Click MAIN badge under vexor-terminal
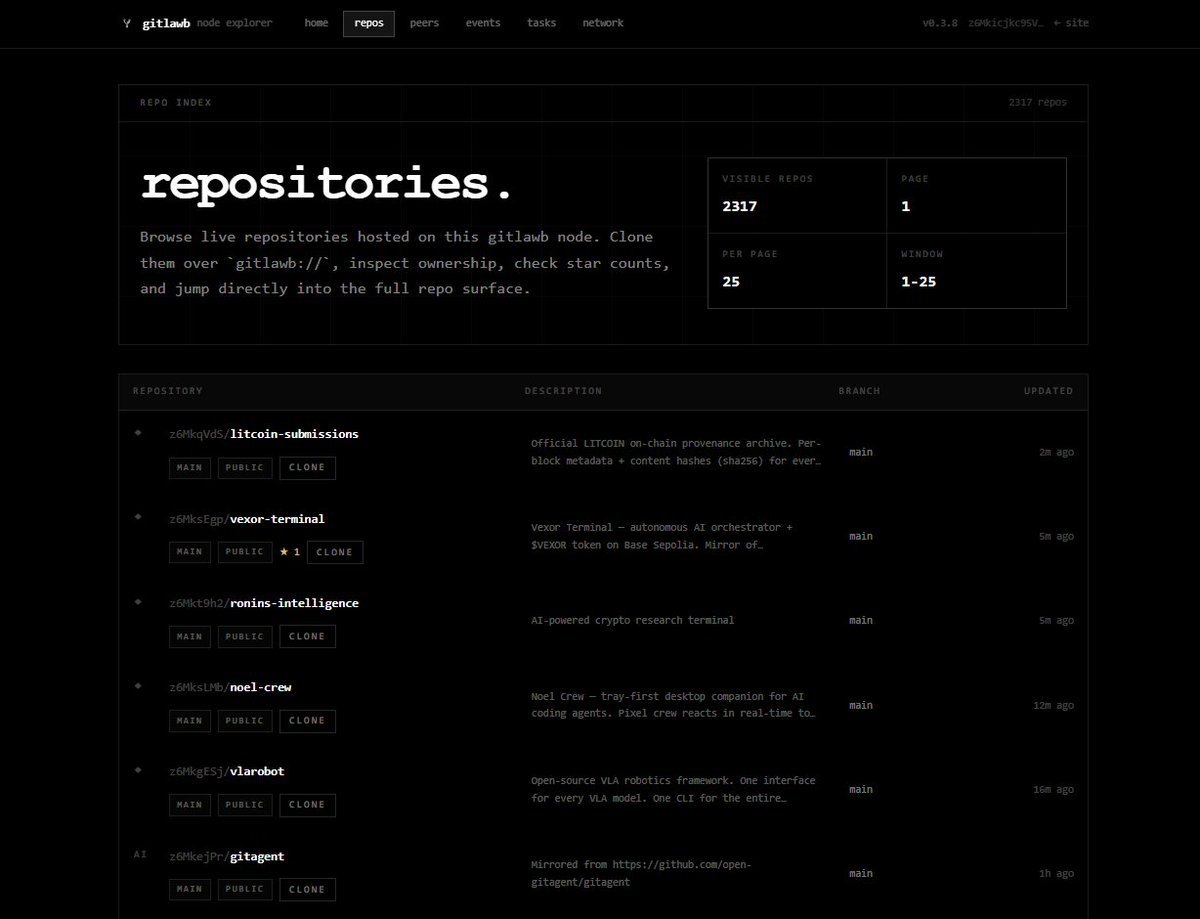The image size is (1200, 919). 190,552
